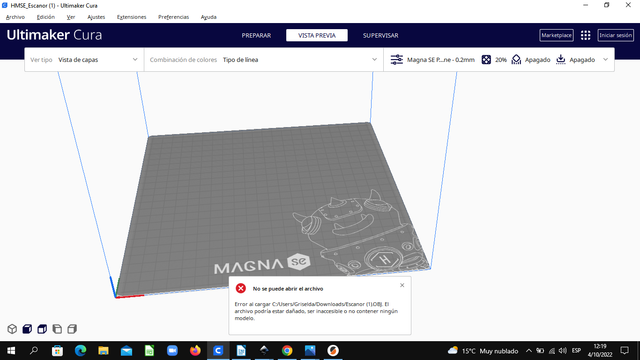The image size is (640, 360).
Task: Open the Photos app from the taskbar
Action: 310,351
